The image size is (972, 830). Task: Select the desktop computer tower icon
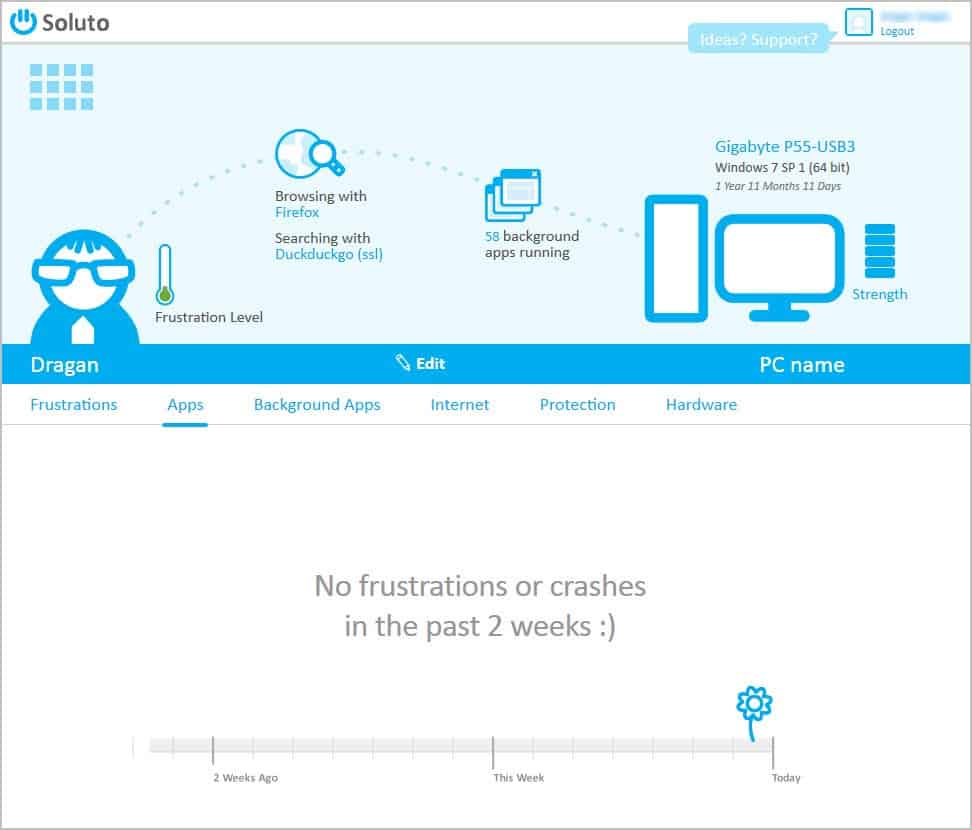pos(675,258)
